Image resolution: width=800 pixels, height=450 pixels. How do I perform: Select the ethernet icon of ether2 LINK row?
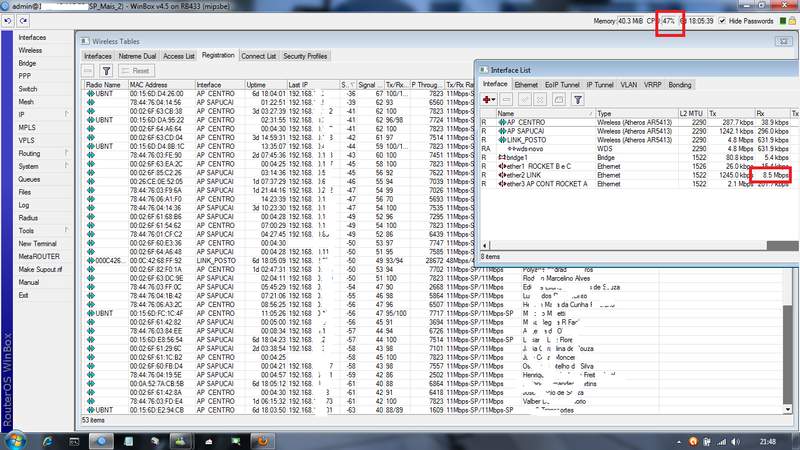point(503,175)
